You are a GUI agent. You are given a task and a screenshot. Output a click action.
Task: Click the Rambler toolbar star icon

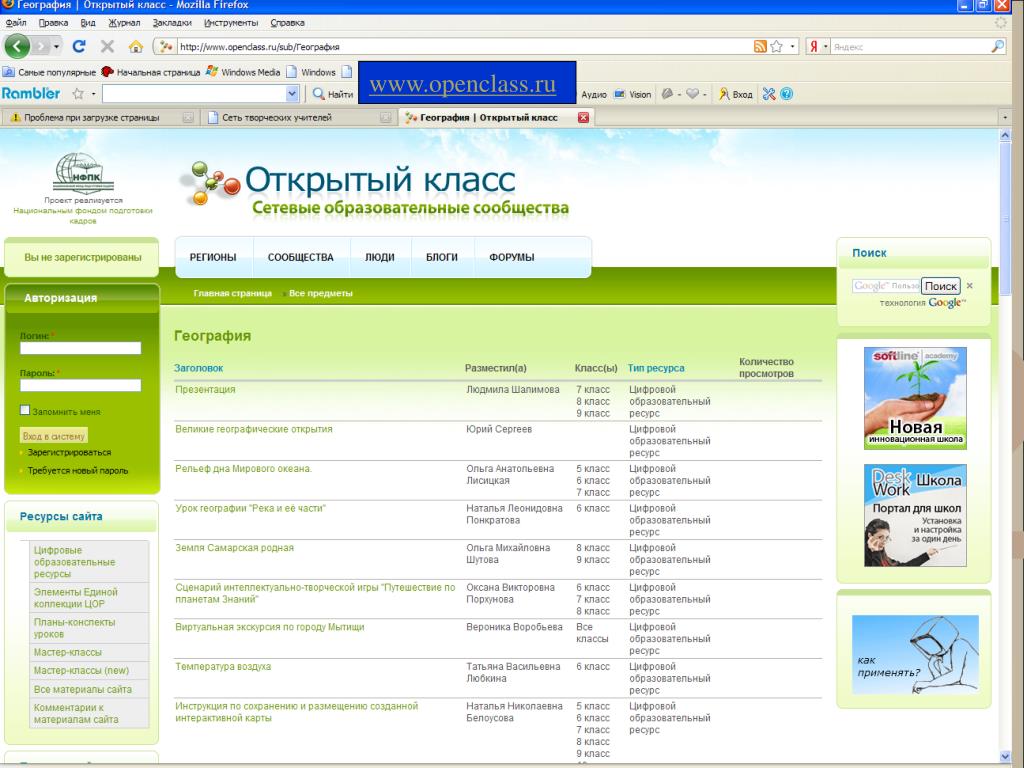[x=78, y=94]
